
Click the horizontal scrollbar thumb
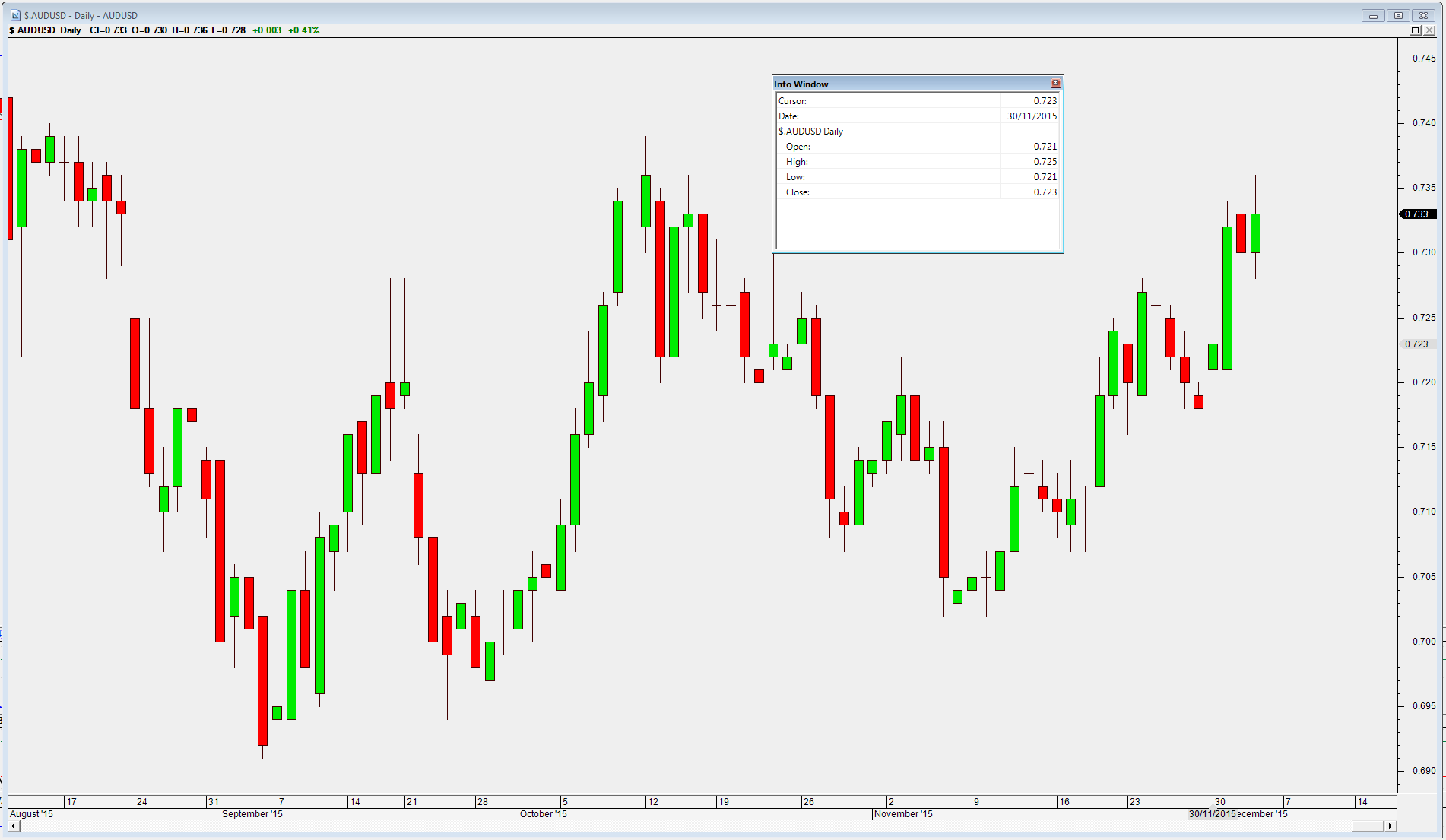(x=1368, y=826)
